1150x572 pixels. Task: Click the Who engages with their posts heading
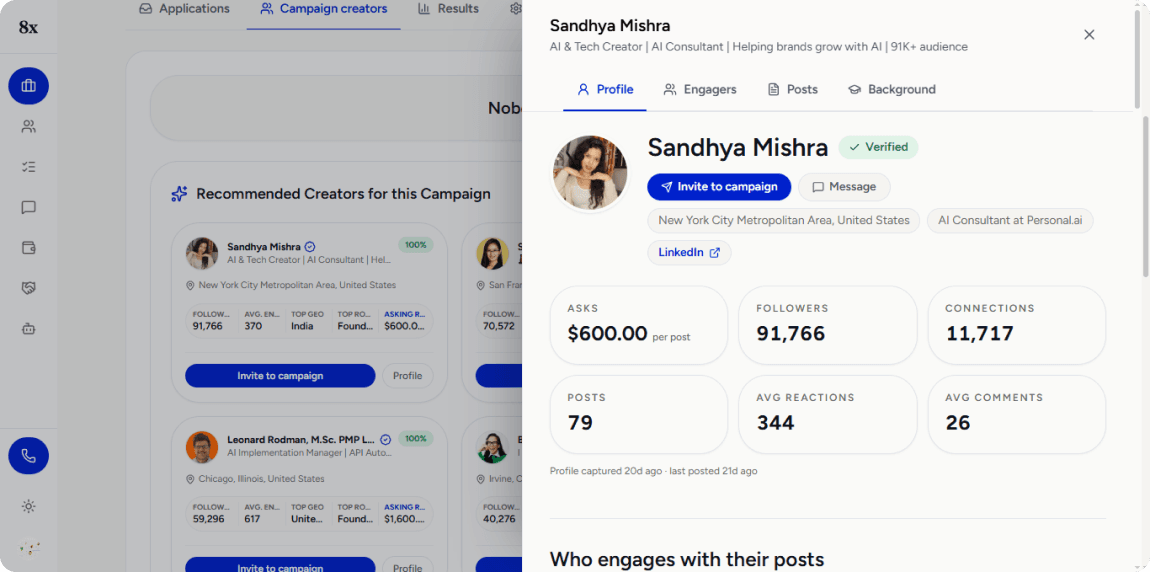[686, 560]
